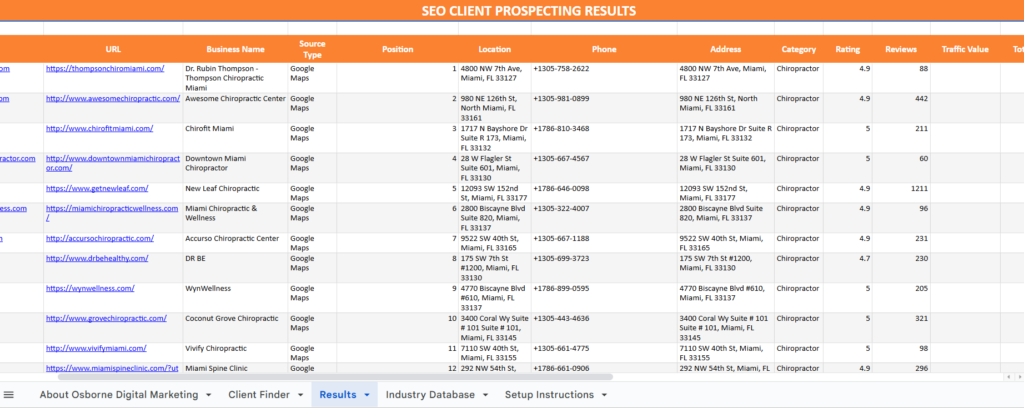The height and width of the screenshot is (408, 1024).
Task: Expand the Industry Database tab menu arrow
Action: [485, 395]
